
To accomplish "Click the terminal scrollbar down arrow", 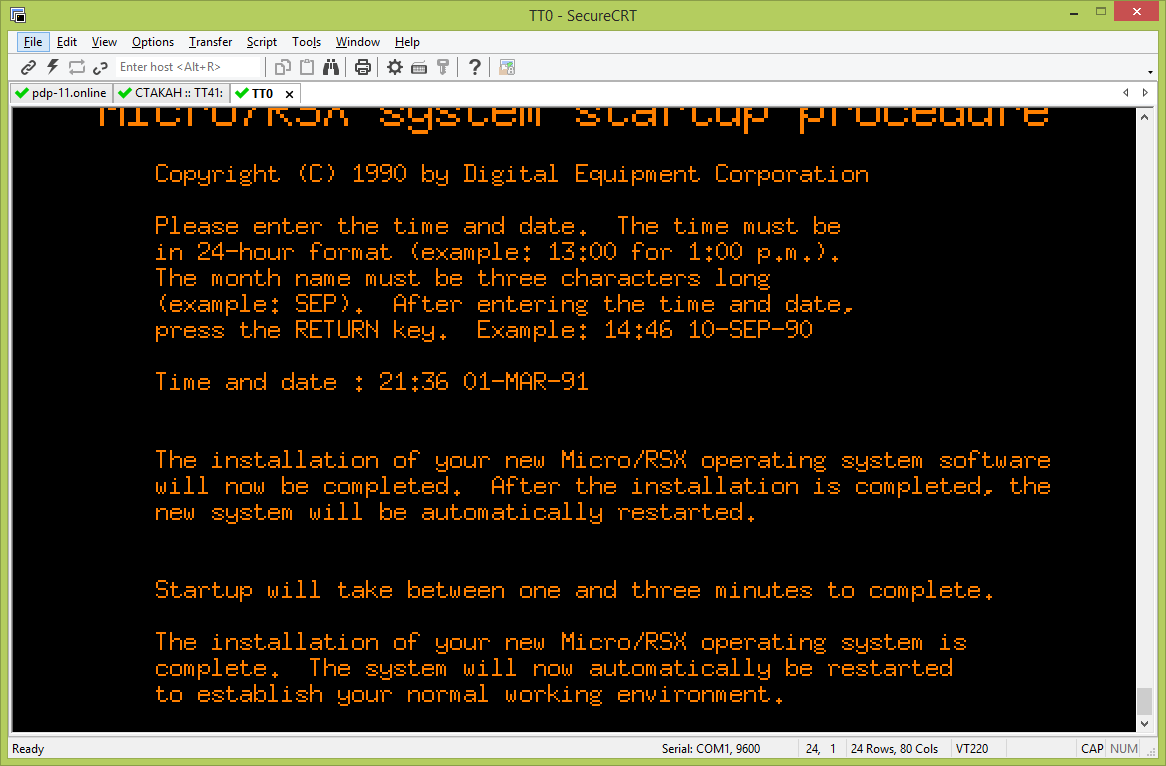I will (1145, 724).
